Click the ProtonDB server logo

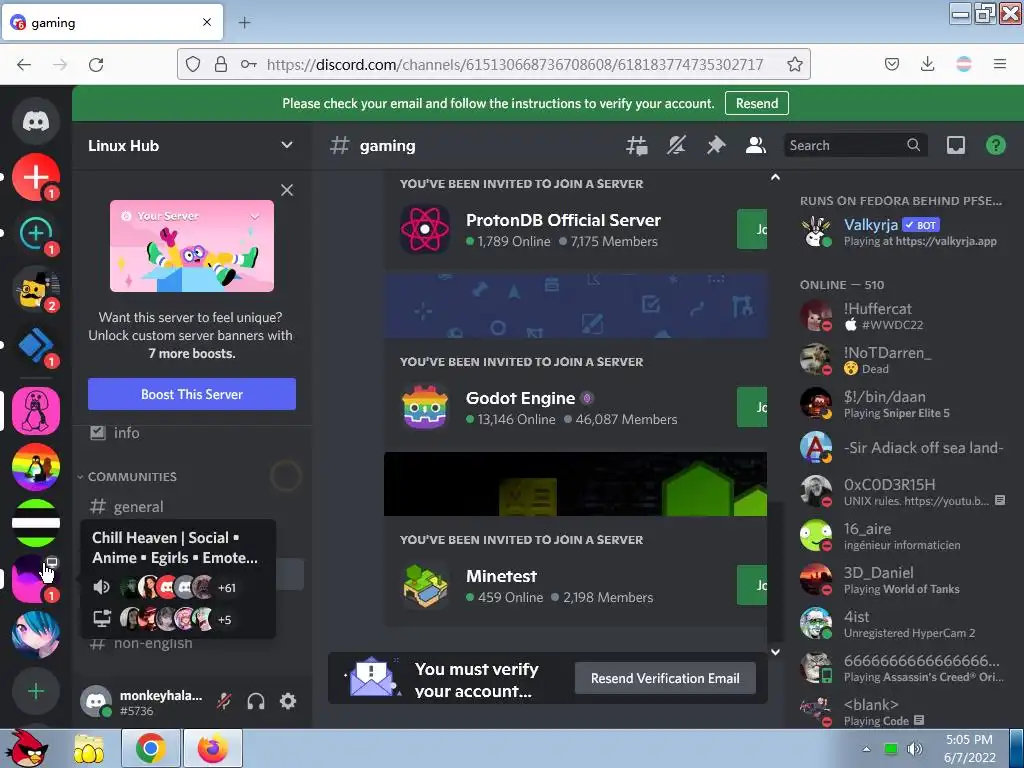click(x=425, y=229)
